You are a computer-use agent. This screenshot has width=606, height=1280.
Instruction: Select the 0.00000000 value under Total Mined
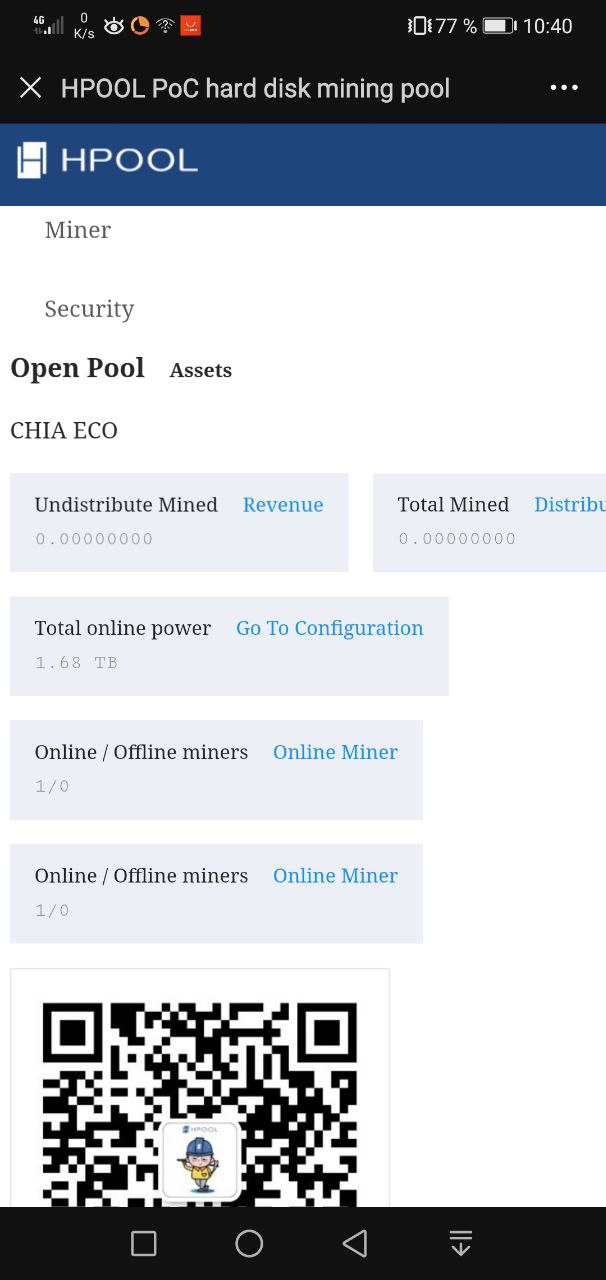click(x=457, y=539)
